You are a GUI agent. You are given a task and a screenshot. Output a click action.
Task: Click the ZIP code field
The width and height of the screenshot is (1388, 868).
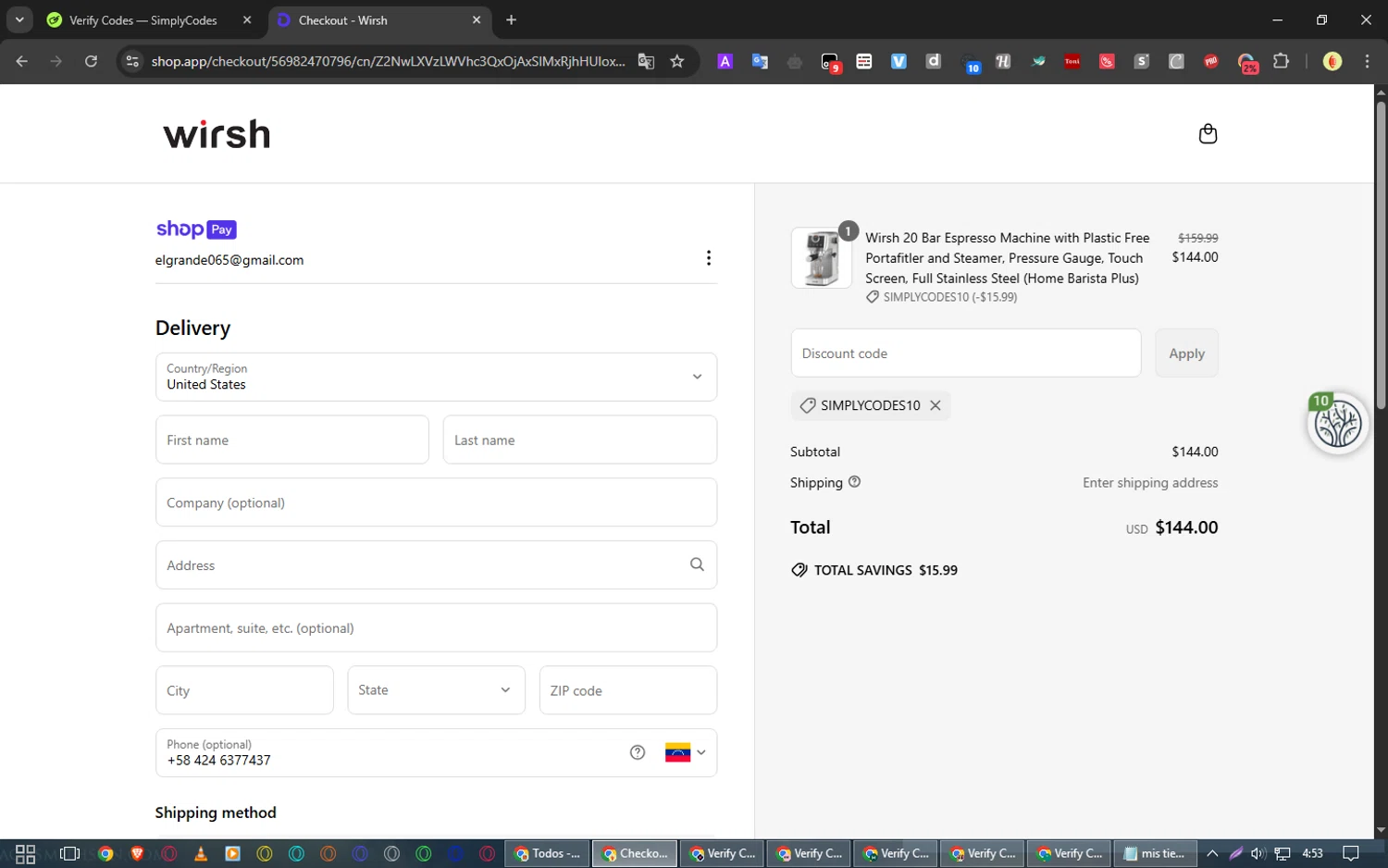tap(628, 690)
